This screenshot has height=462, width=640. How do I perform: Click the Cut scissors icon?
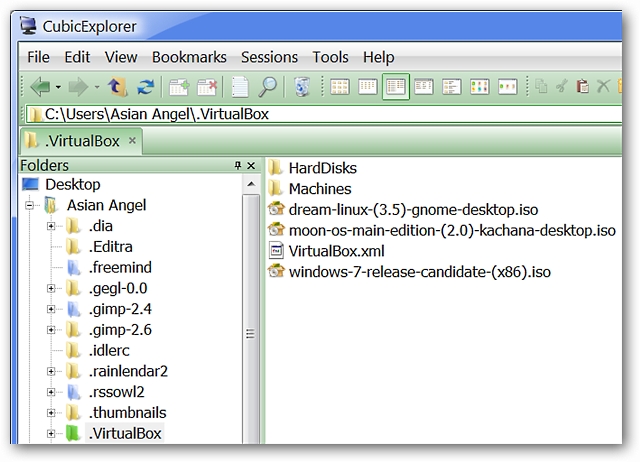(562, 87)
